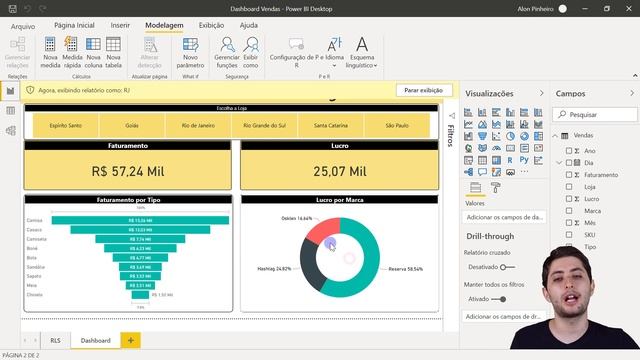Open the RLS page tab
Viewport: 640px width, 360px height.
coord(55,340)
